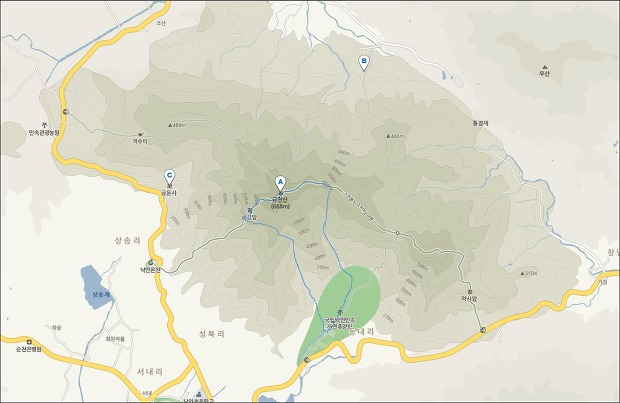This screenshot has height=403, width=620.
Task: Click the trailhead circle icon on the northwest road
Action: 66,112
